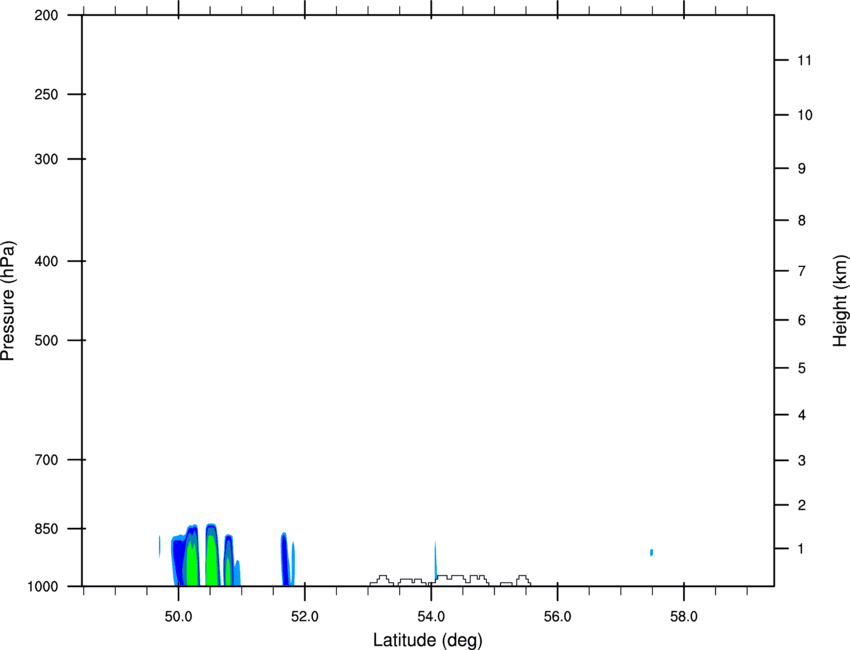Click the 200 pressure tick label
The height and width of the screenshot is (650, 850).
click(x=46, y=15)
